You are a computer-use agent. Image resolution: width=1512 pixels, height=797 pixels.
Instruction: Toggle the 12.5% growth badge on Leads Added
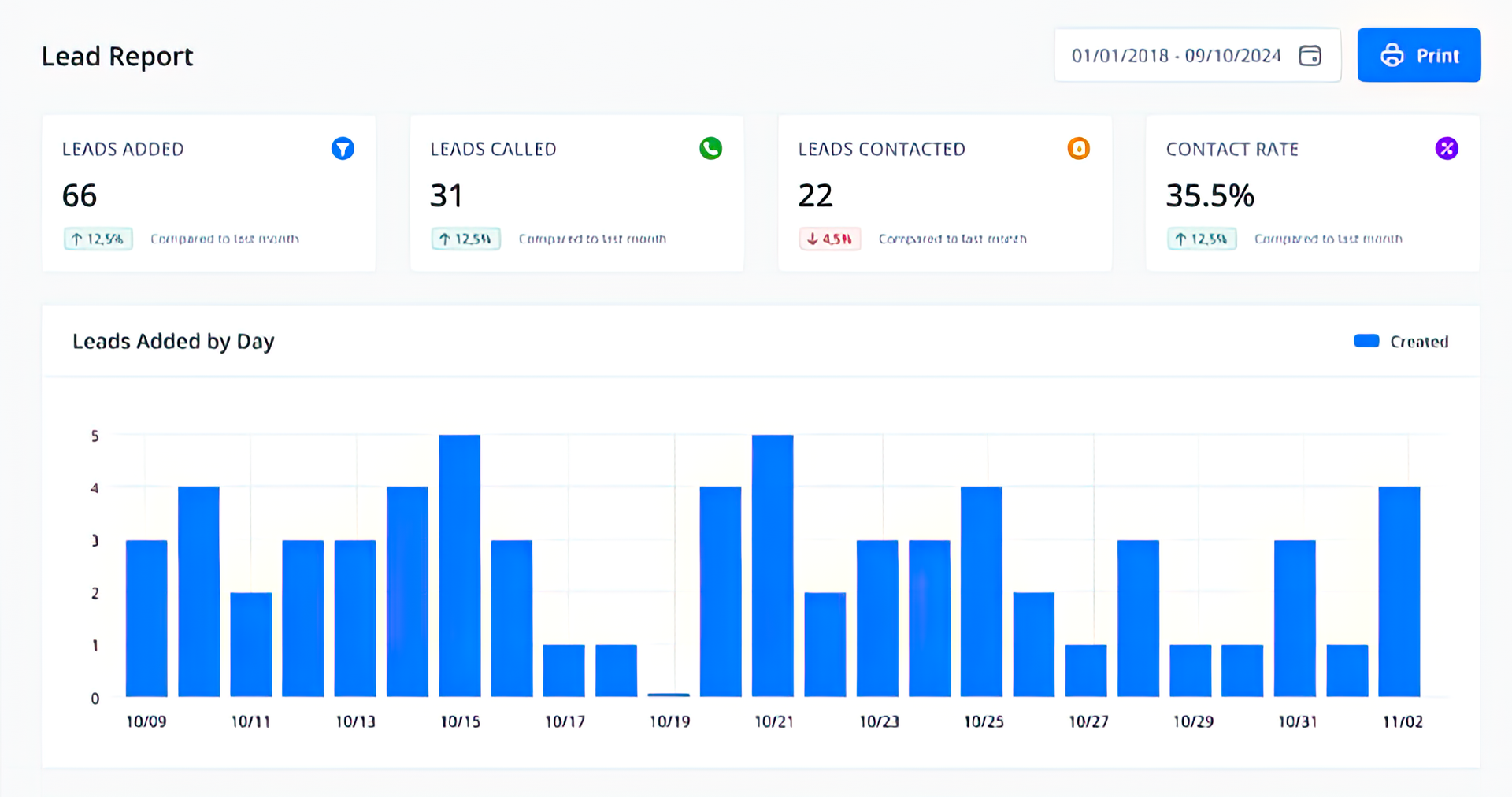pos(98,238)
